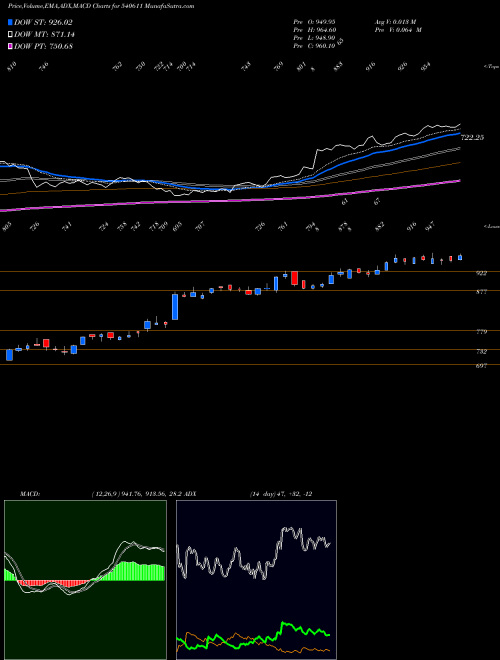Image resolution: width=500 pixels, height=660 pixels.
Task: Click the blue DOW ST legend swatch
Action: pyautogui.click(x=11, y=22)
